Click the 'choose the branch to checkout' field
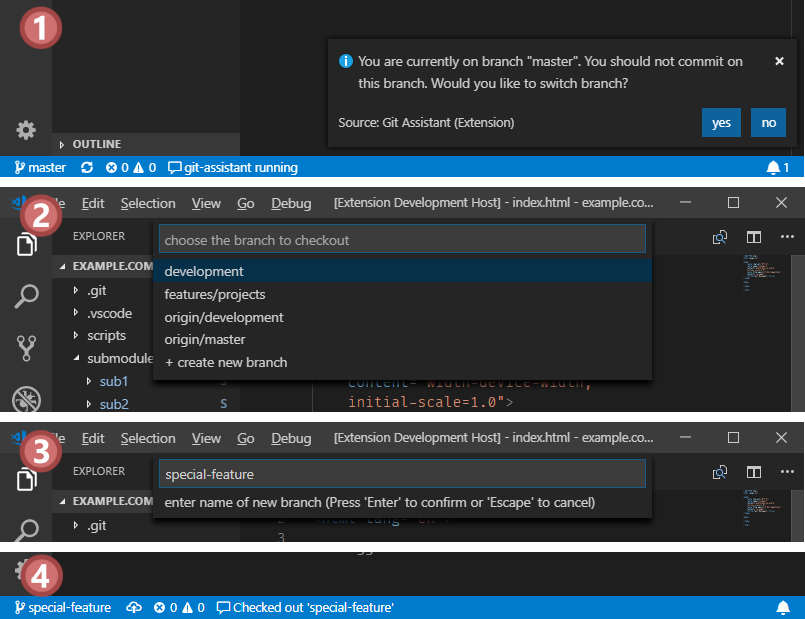805x619 pixels. tap(402, 240)
